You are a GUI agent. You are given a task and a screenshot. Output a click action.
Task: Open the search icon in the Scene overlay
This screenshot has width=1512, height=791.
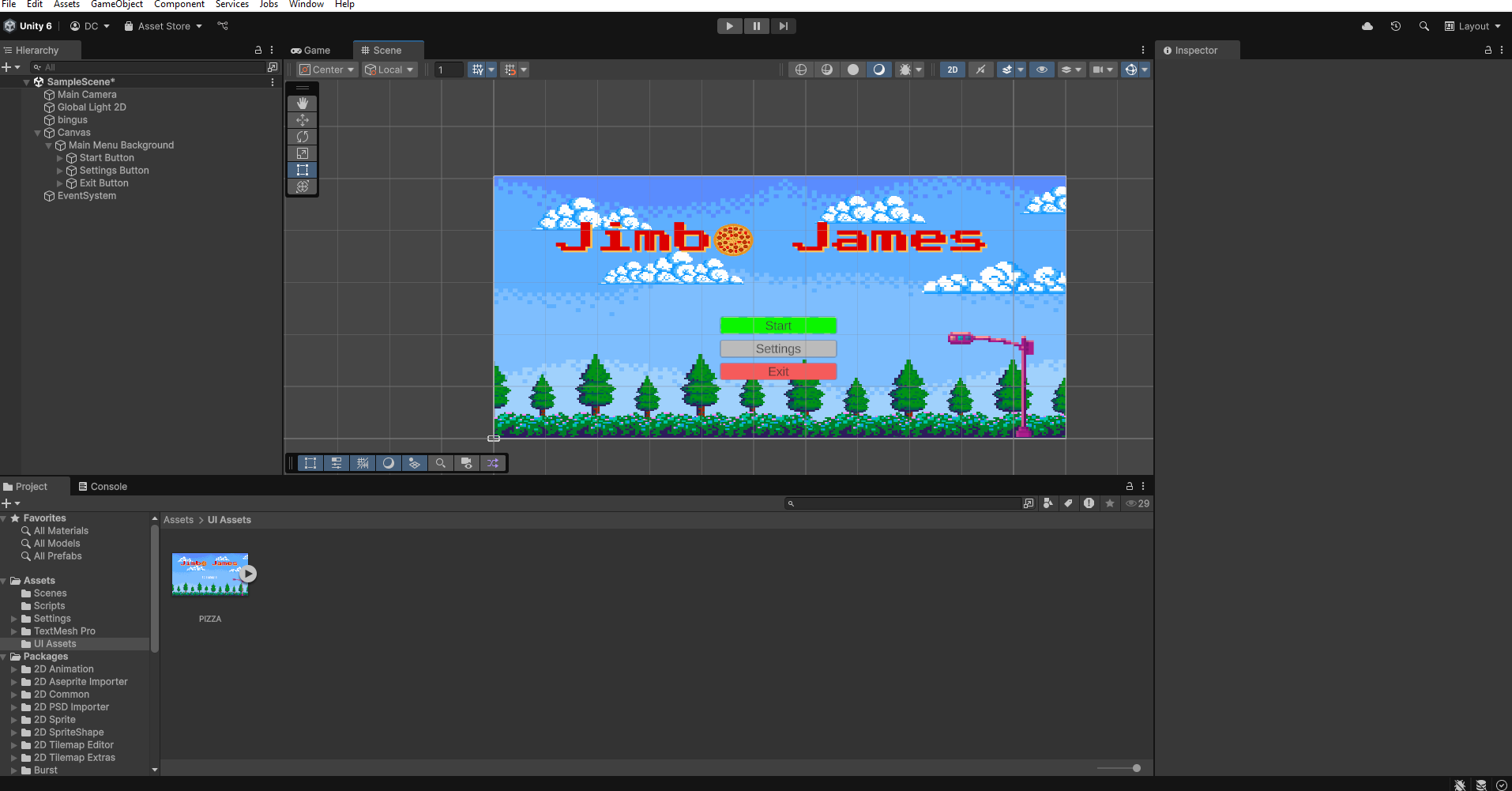441,463
